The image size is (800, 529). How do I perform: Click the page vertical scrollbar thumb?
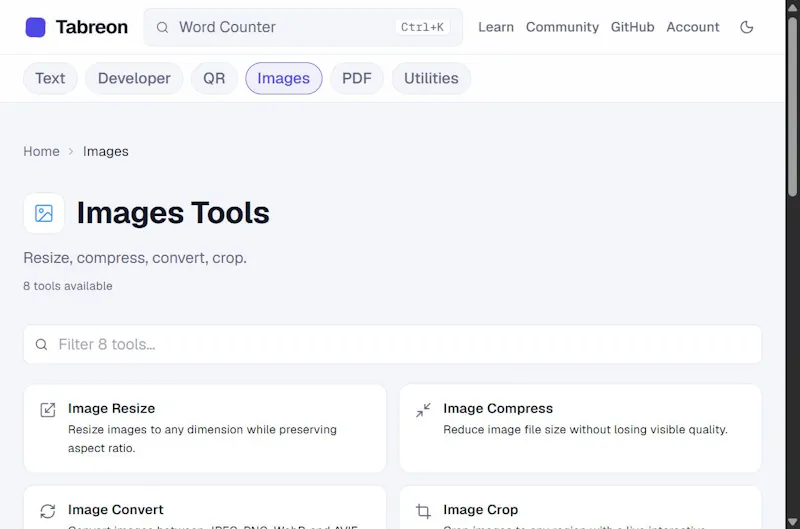[792, 106]
